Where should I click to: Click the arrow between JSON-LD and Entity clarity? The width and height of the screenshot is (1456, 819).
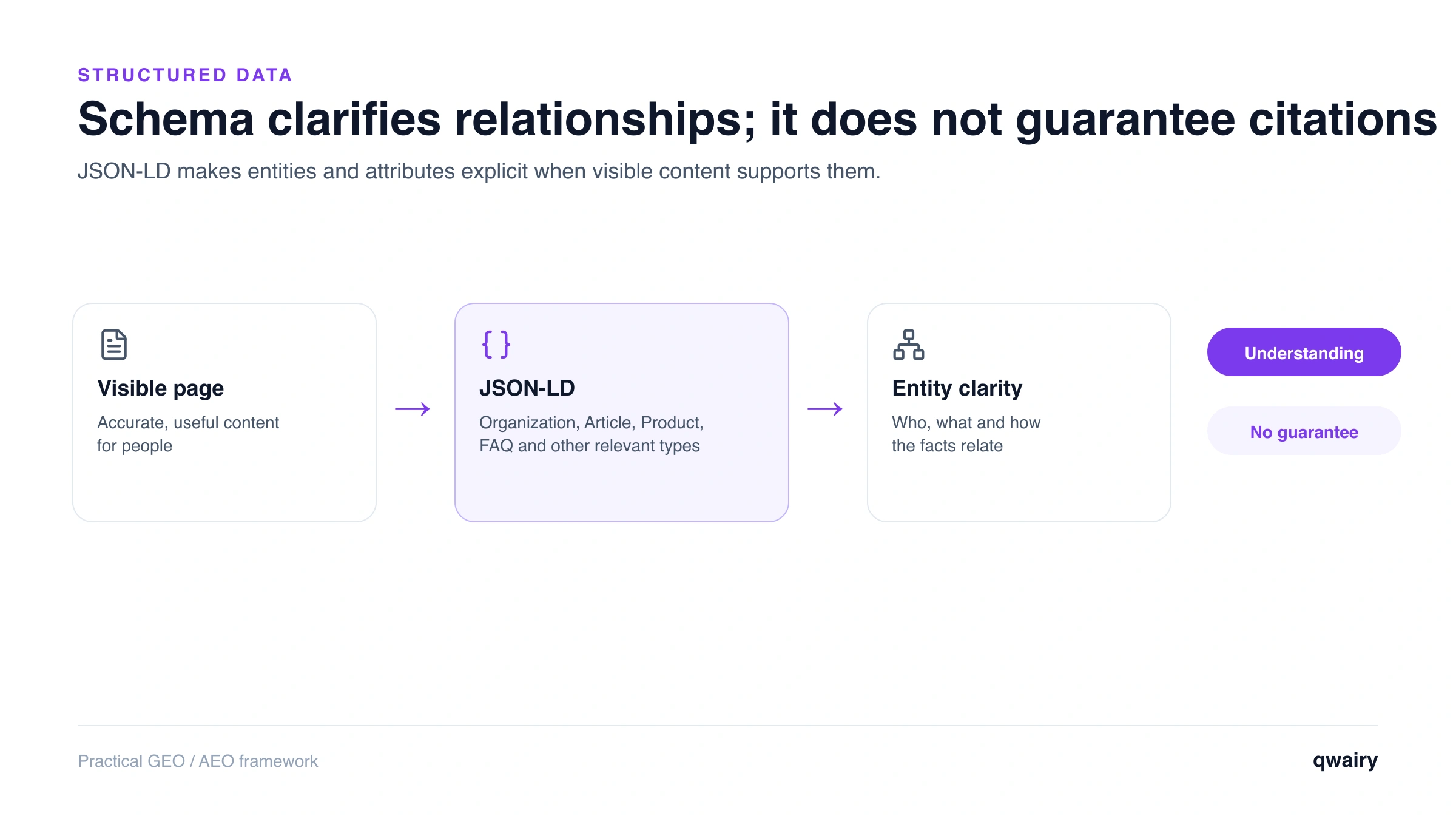825,409
